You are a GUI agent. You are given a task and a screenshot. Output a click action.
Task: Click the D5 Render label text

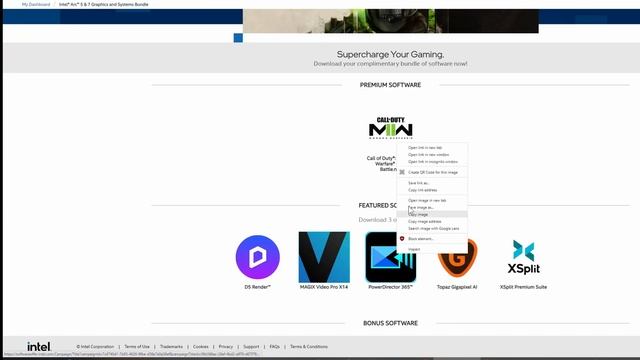click(258, 287)
